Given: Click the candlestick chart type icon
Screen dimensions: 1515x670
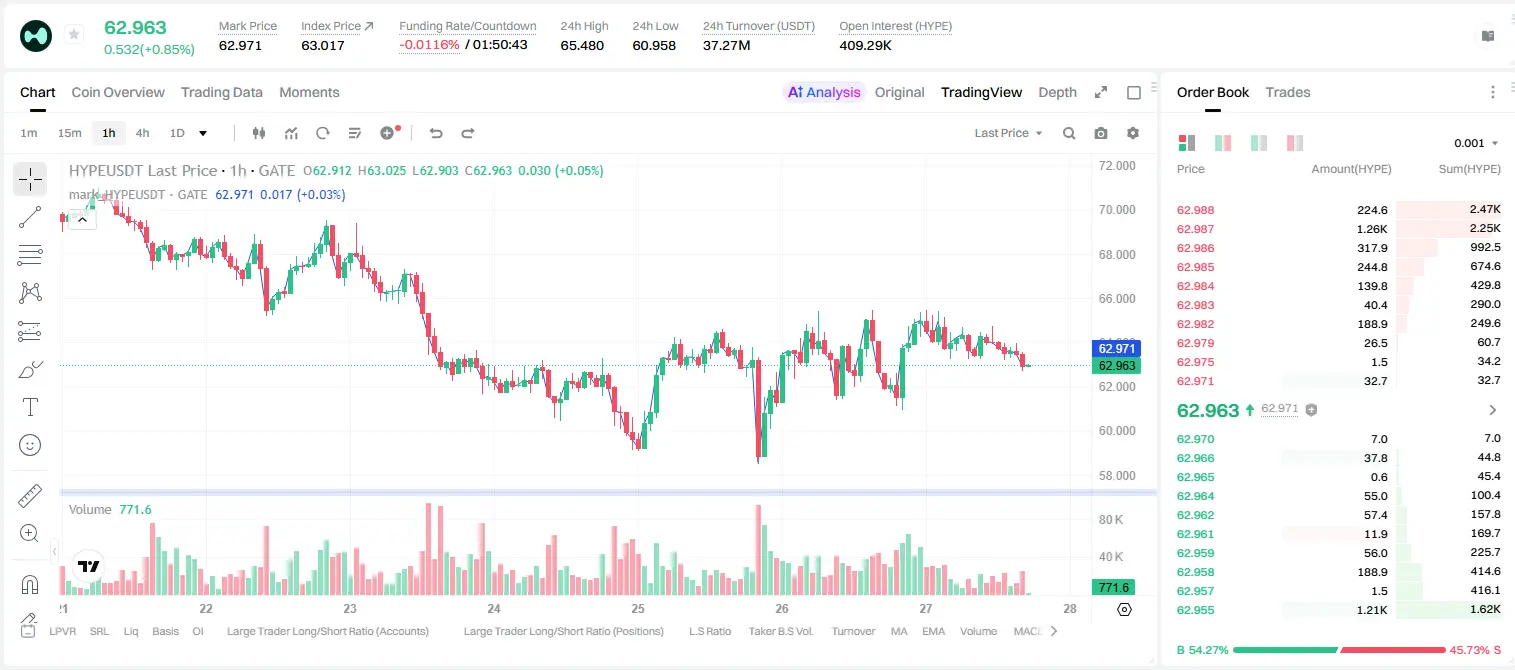Looking at the screenshot, I should 259,133.
